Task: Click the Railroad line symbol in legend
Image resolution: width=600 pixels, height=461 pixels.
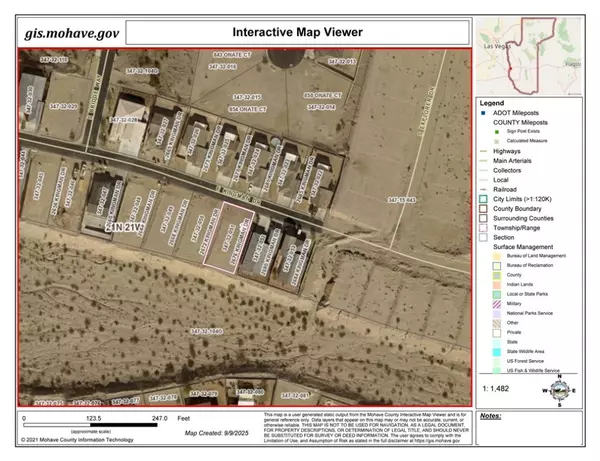Action: point(483,190)
